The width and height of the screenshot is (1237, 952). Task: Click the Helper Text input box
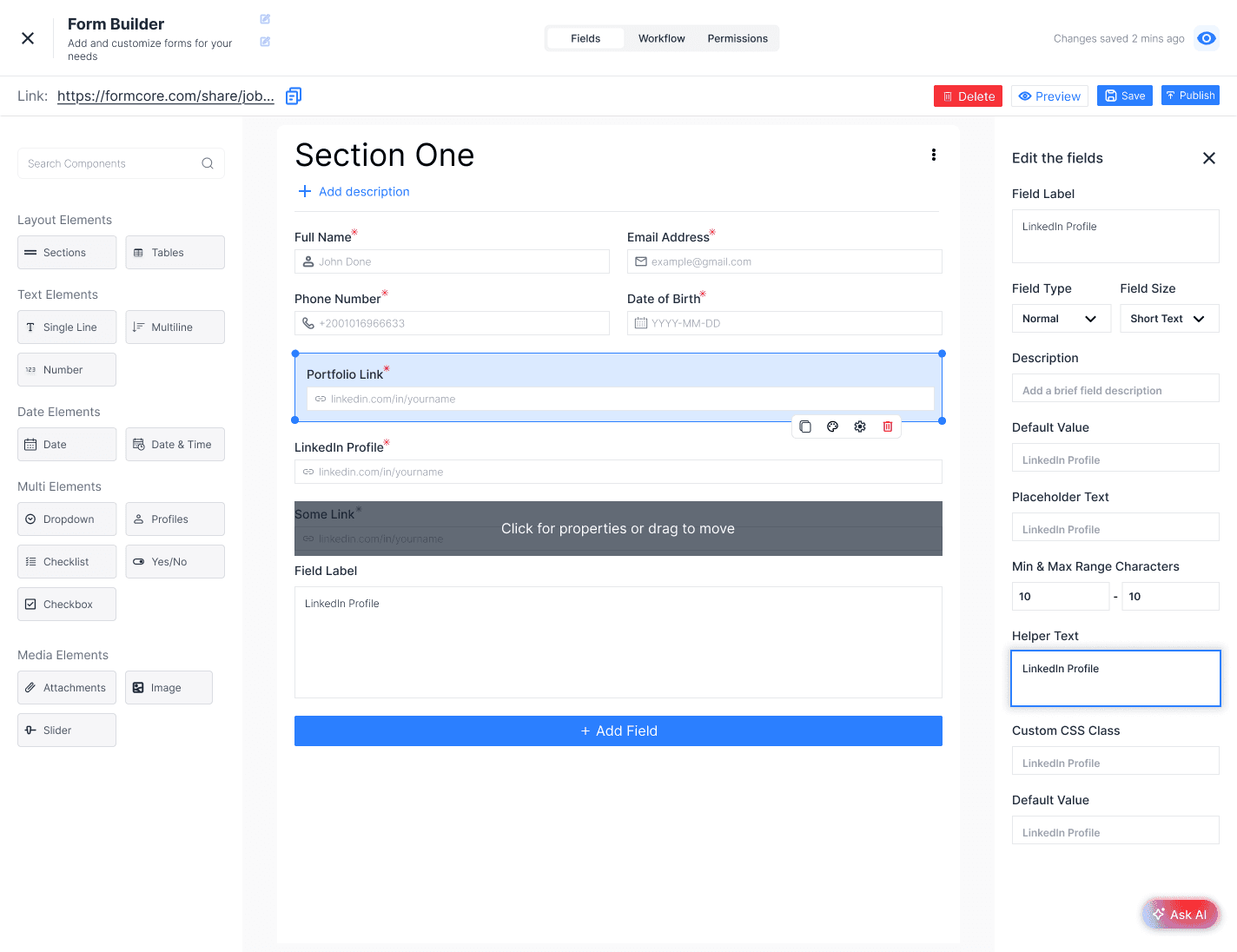coord(1115,678)
